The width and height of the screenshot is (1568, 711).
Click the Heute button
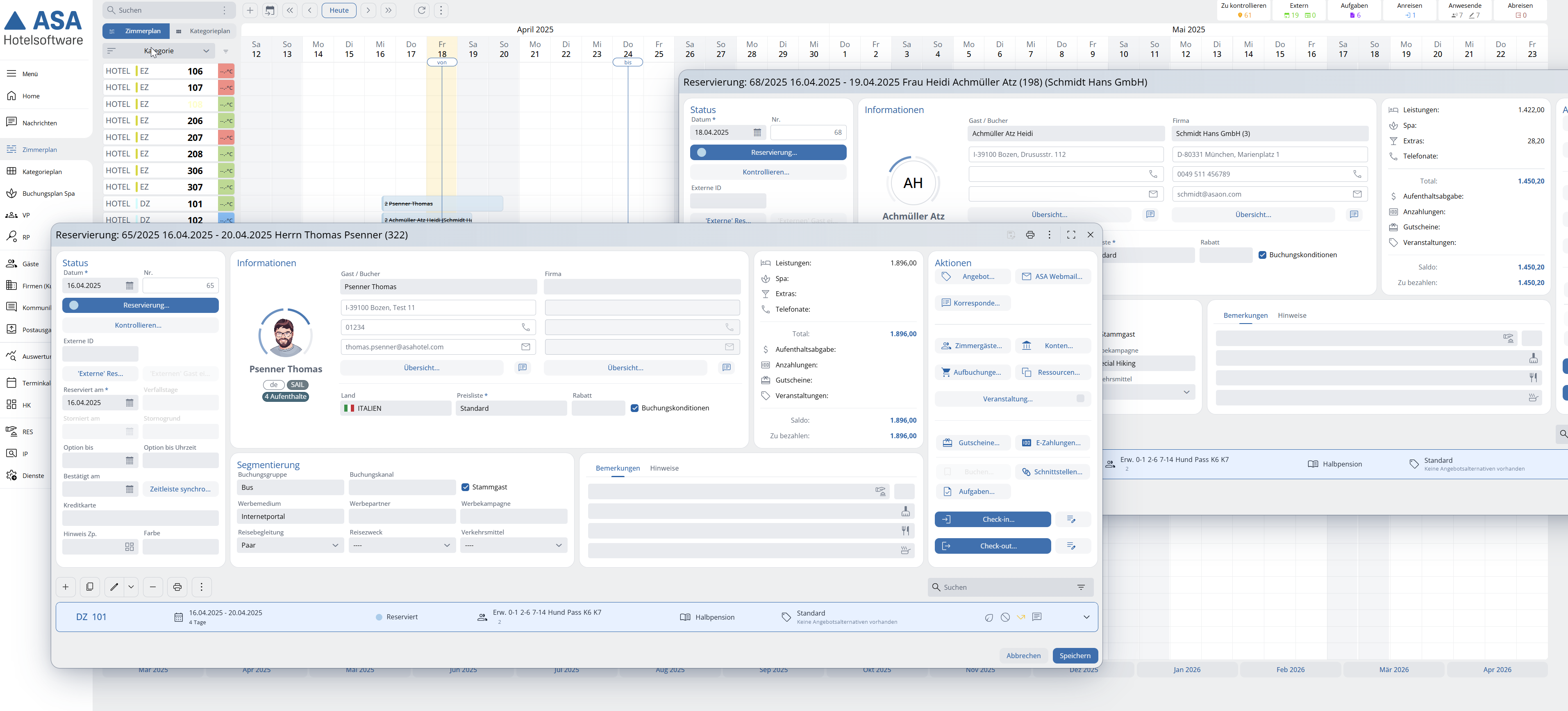[339, 10]
